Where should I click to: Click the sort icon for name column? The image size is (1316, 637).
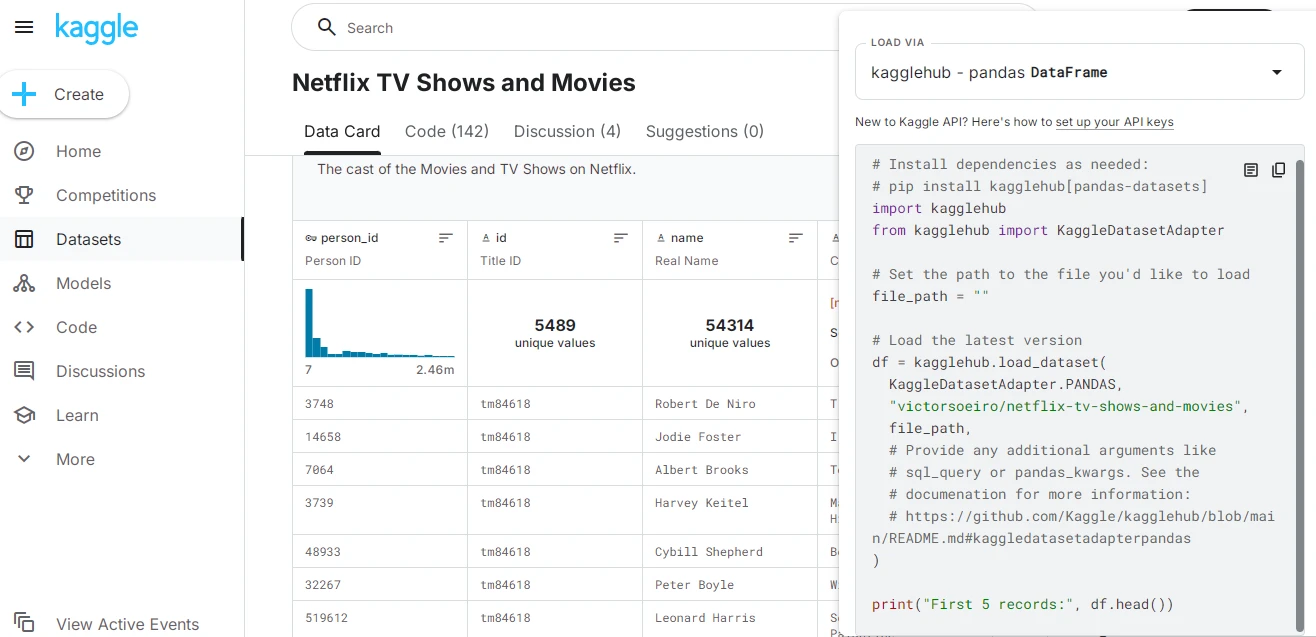tap(796, 238)
